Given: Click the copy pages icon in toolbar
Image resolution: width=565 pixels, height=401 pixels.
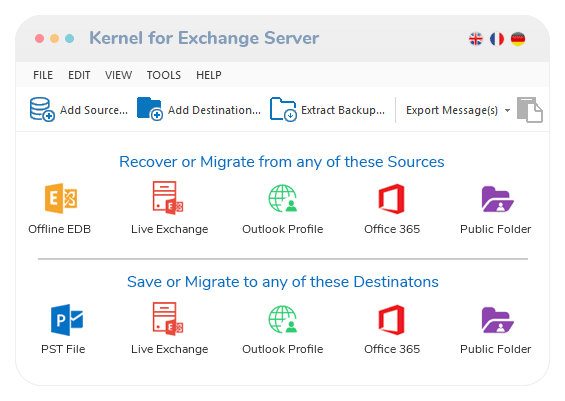Looking at the screenshot, I should click(530, 110).
